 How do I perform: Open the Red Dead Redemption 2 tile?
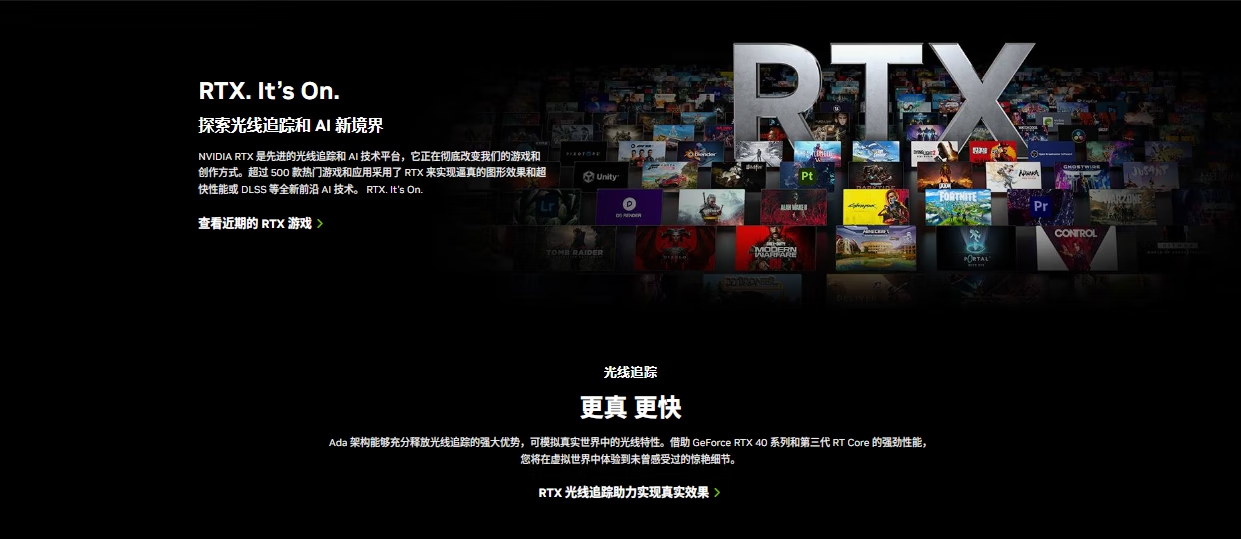(x=992, y=152)
